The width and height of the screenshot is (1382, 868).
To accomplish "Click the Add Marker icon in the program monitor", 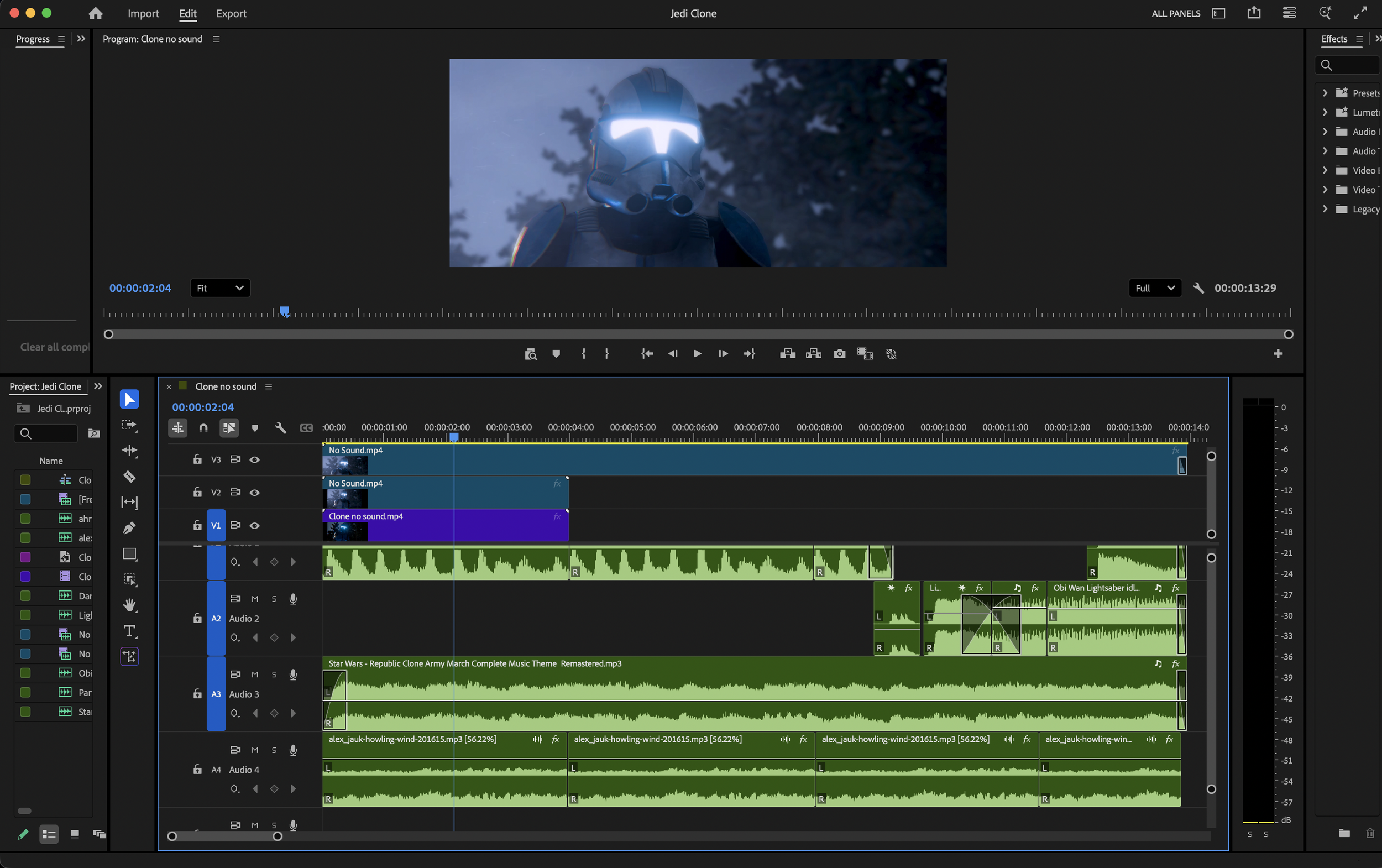I will pos(556,354).
